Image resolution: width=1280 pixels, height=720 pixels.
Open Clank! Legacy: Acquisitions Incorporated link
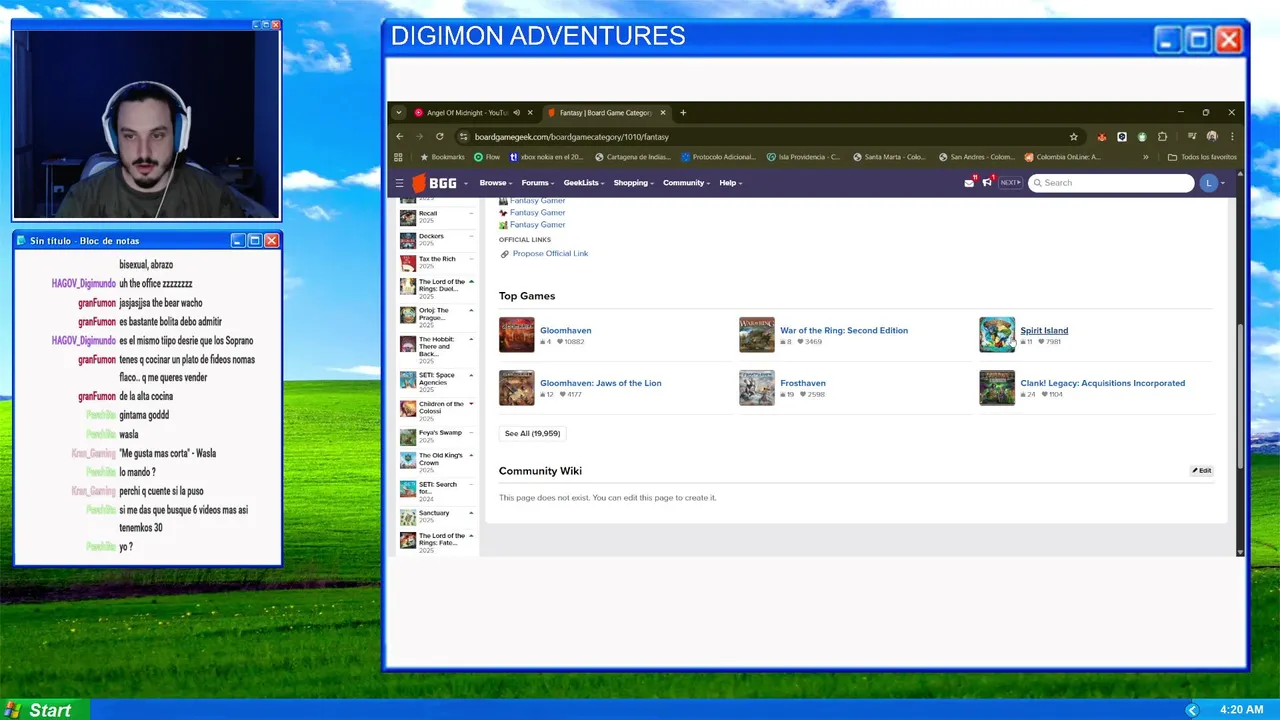tap(1102, 383)
